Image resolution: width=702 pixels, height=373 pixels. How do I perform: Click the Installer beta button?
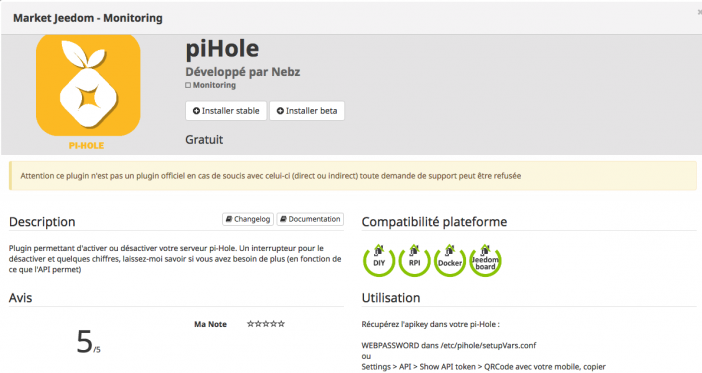tap(307, 111)
